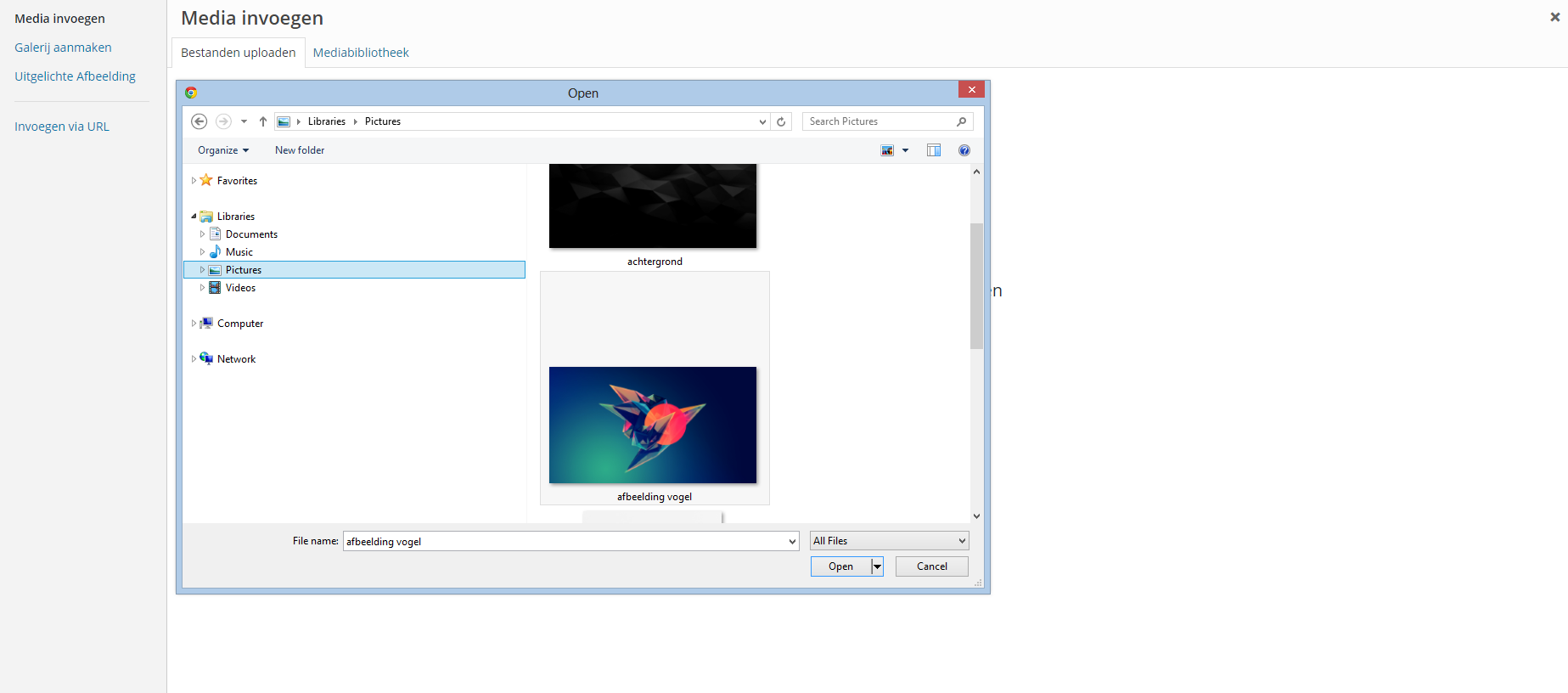Click the Invoegen via URL link
The height and width of the screenshot is (693, 1568).
62,127
